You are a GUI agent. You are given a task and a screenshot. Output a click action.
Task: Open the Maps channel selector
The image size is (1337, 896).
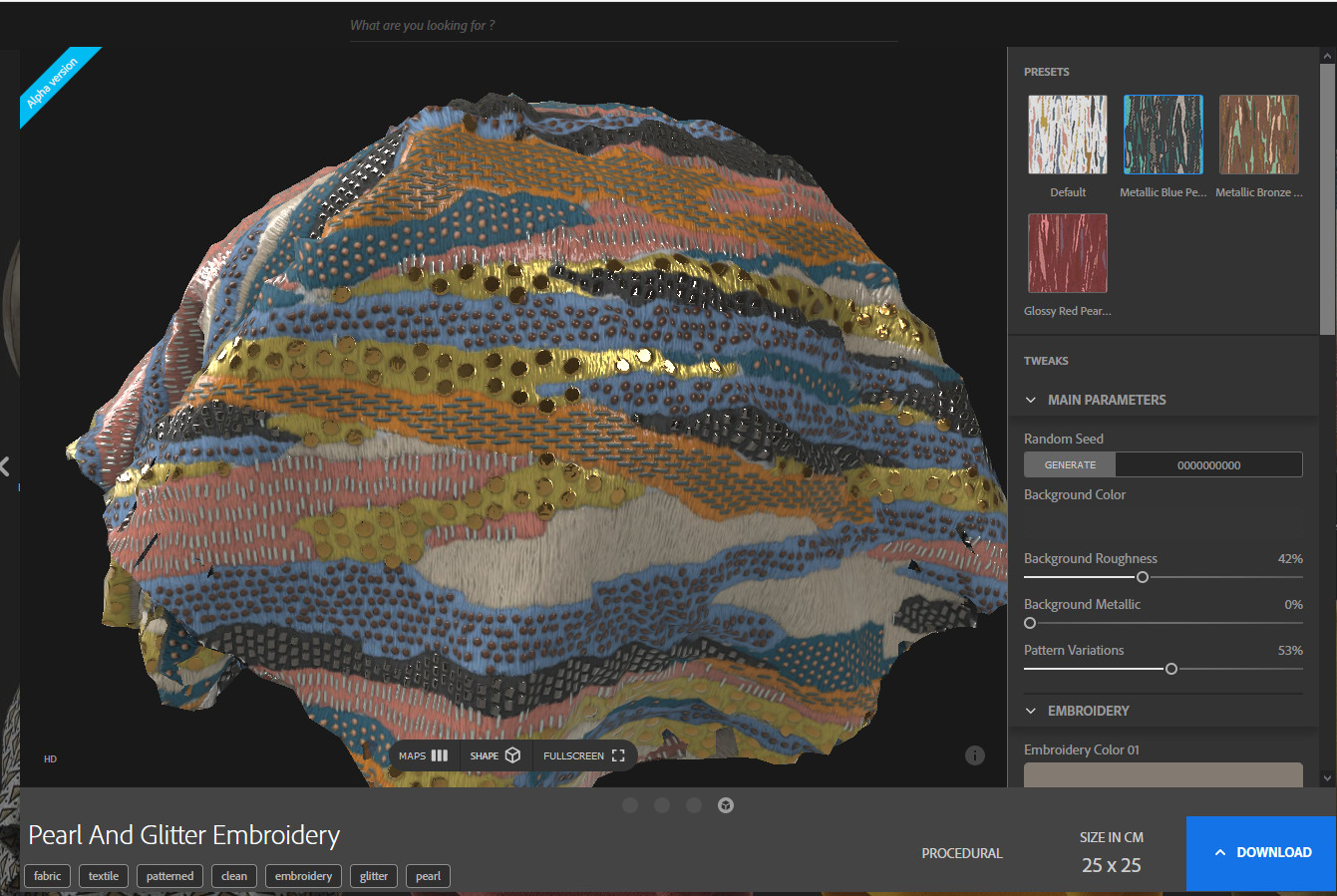pos(424,755)
